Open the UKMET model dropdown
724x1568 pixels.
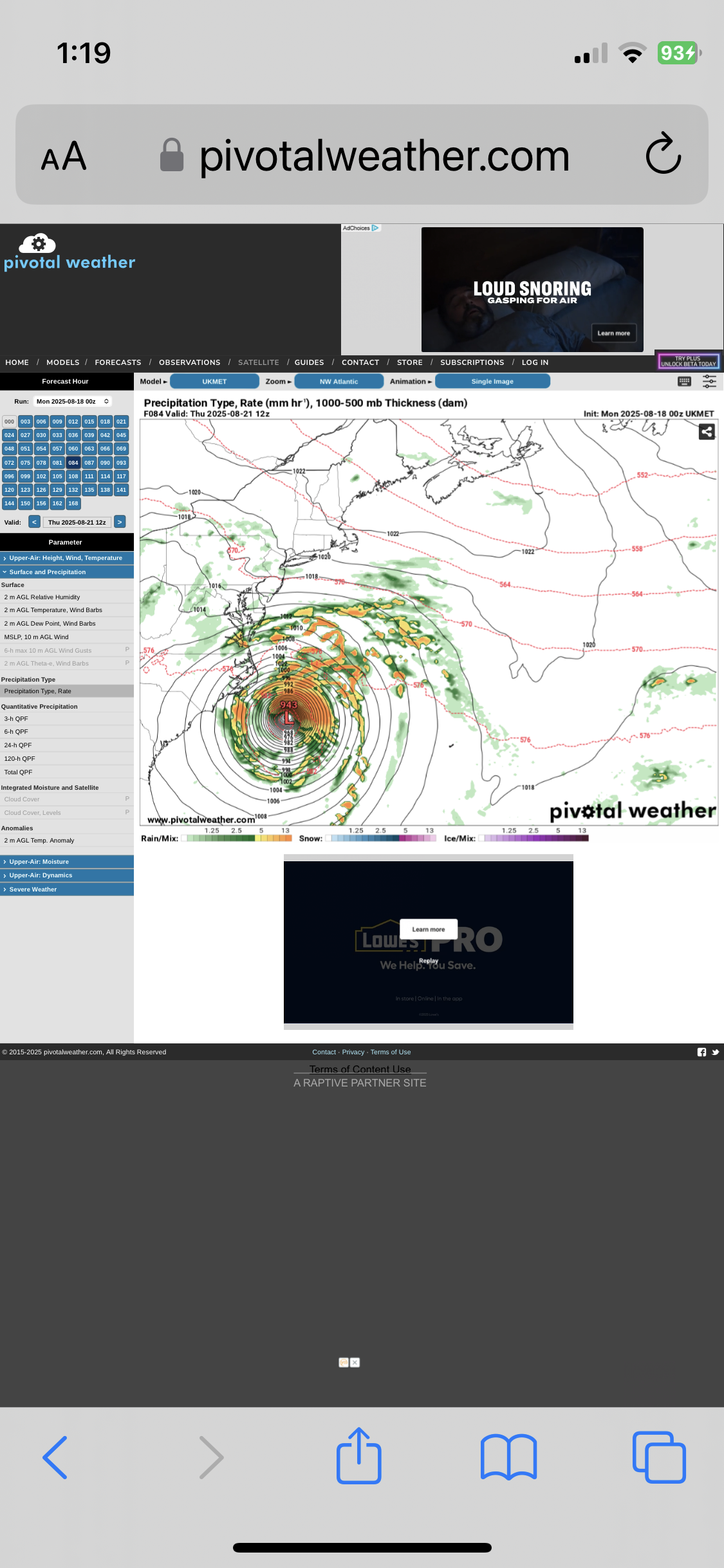214,381
